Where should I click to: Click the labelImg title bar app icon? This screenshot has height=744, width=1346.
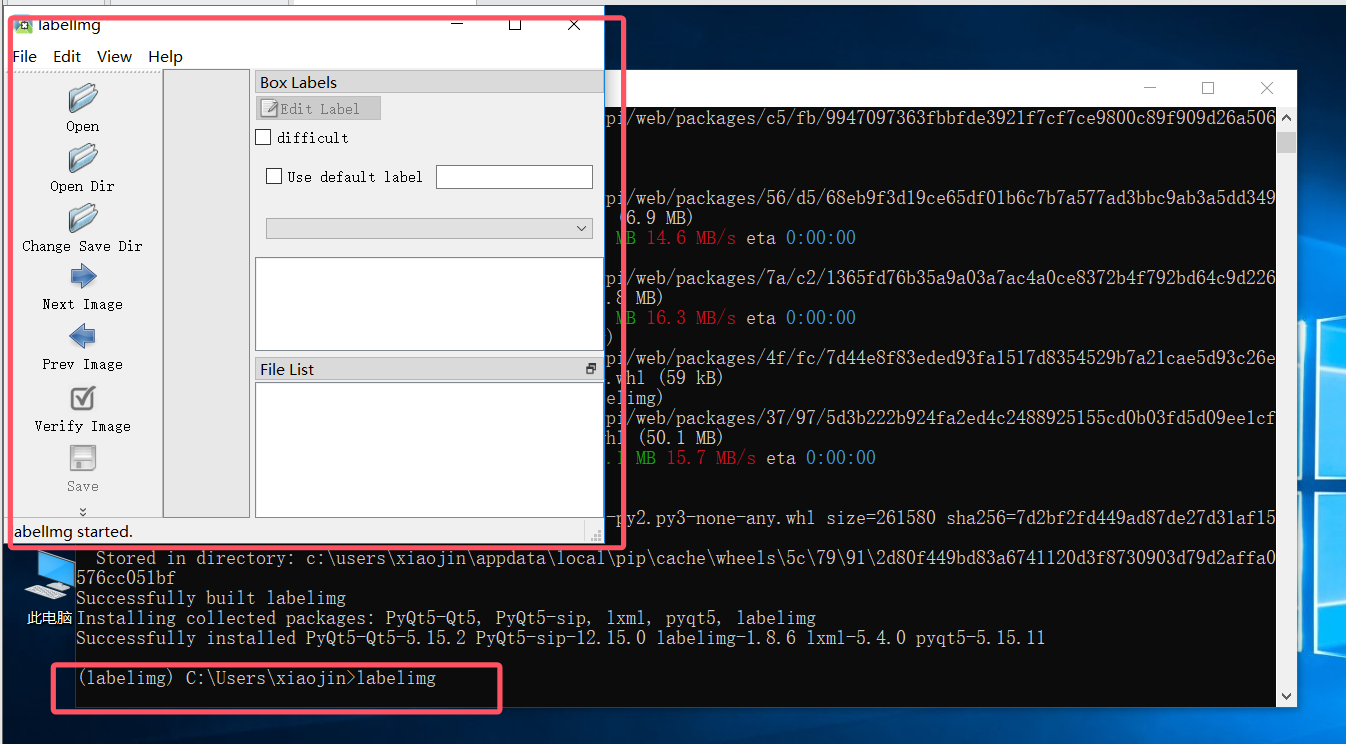(x=23, y=25)
